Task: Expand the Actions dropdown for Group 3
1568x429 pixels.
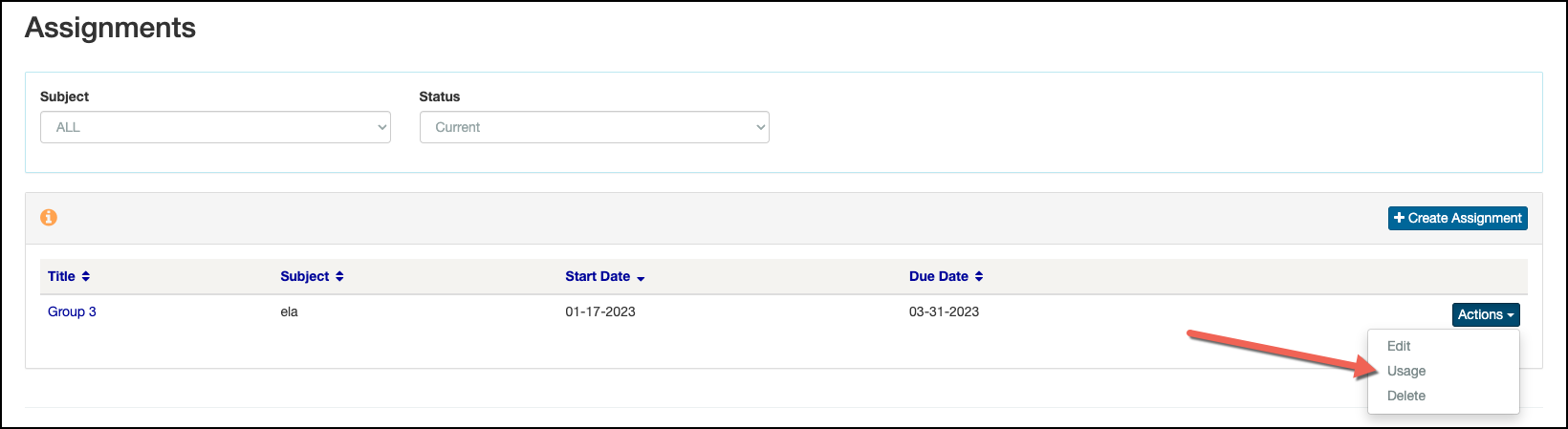Action: (x=1486, y=314)
